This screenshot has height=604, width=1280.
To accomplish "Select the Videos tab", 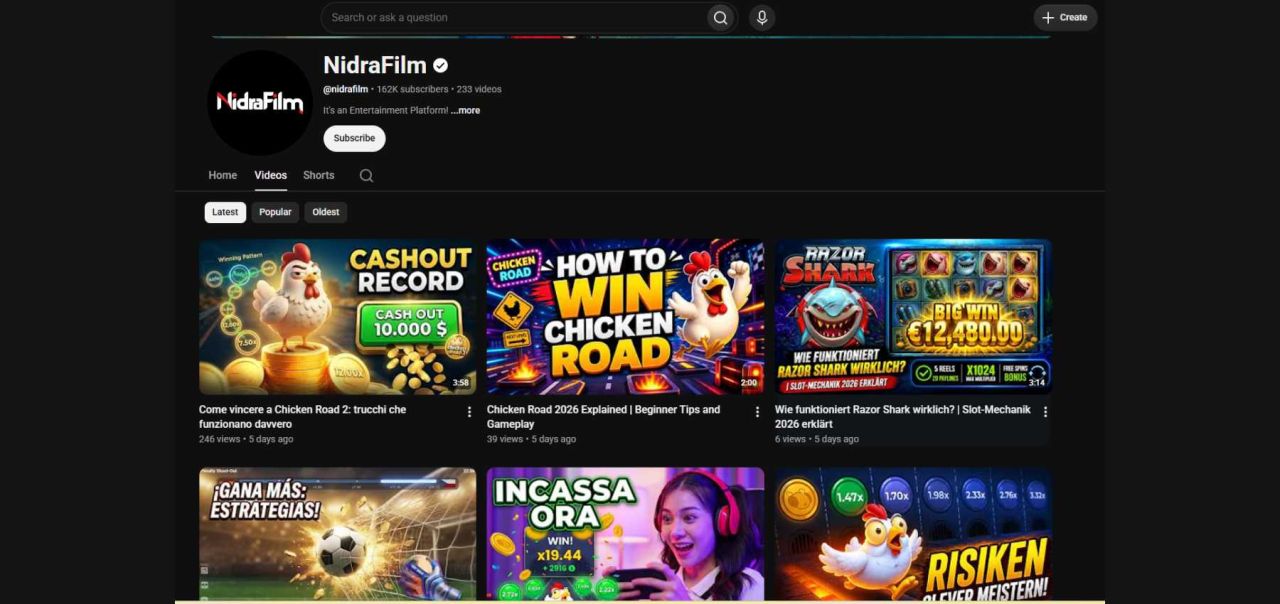I will 270,175.
